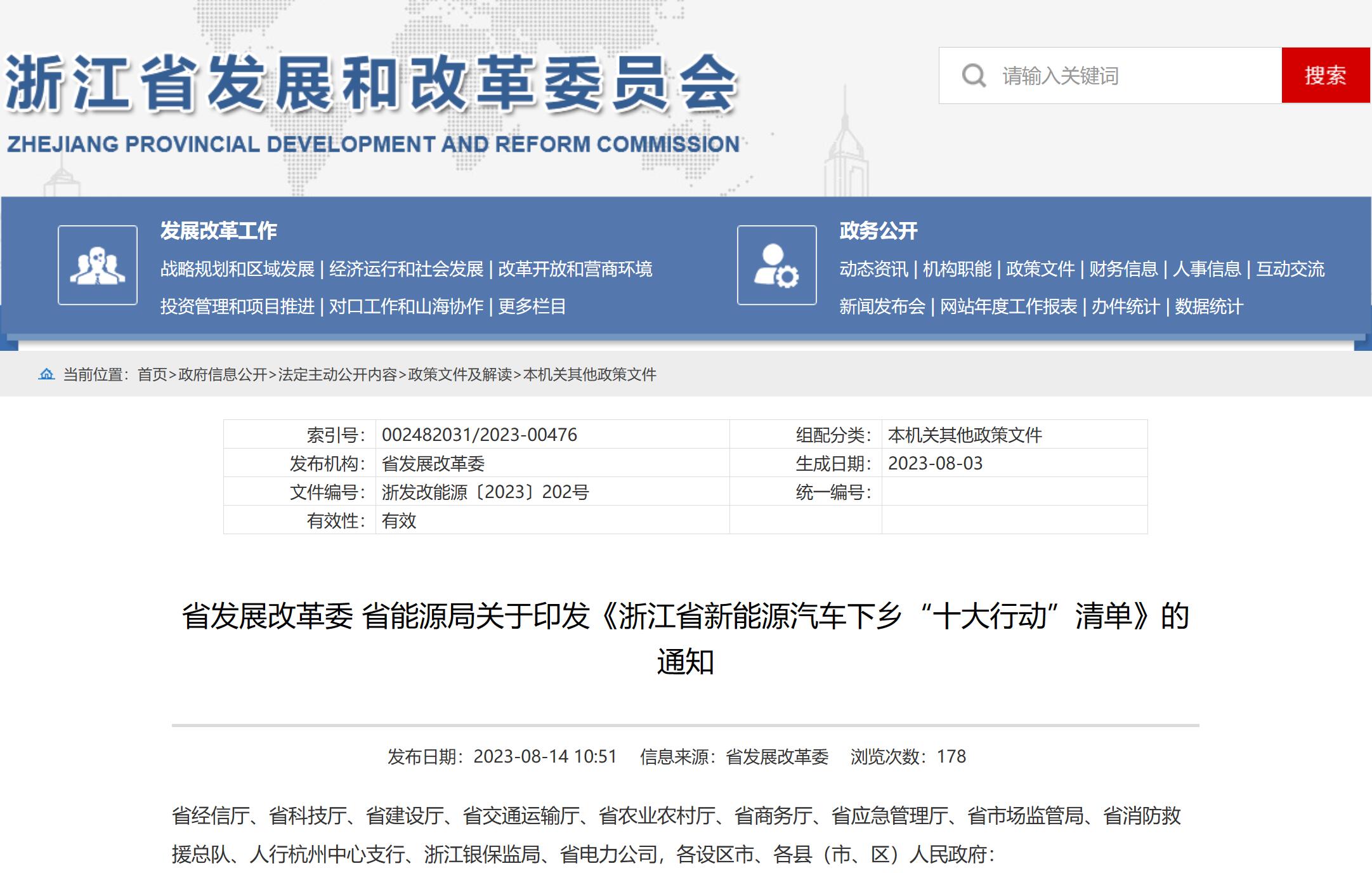Select 组配分类 value 本机关其他政策文件 in table

(x=965, y=435)
